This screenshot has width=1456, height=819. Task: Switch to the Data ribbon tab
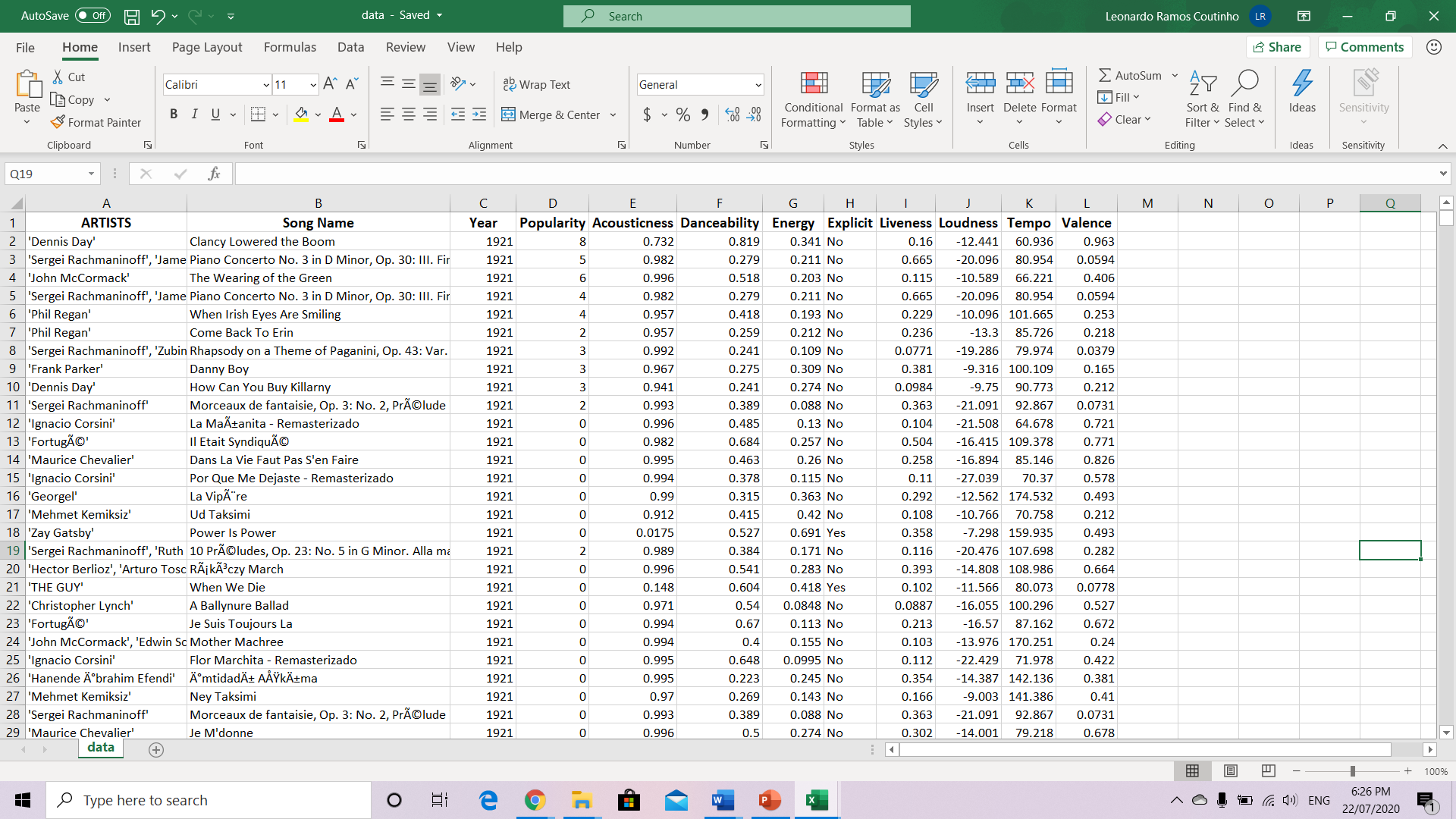point(350,47)
